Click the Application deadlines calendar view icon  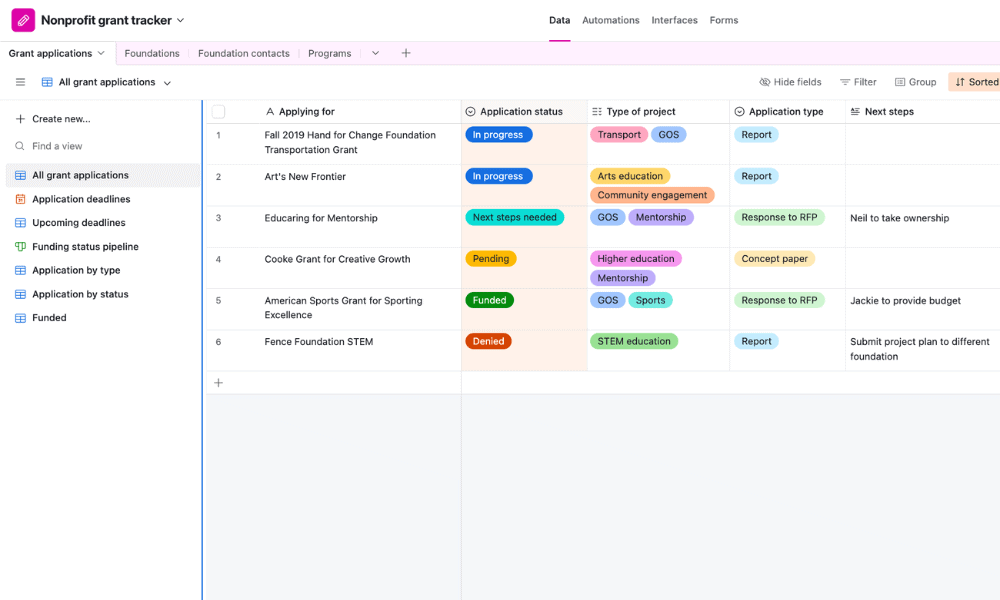(x=20, y=199)
